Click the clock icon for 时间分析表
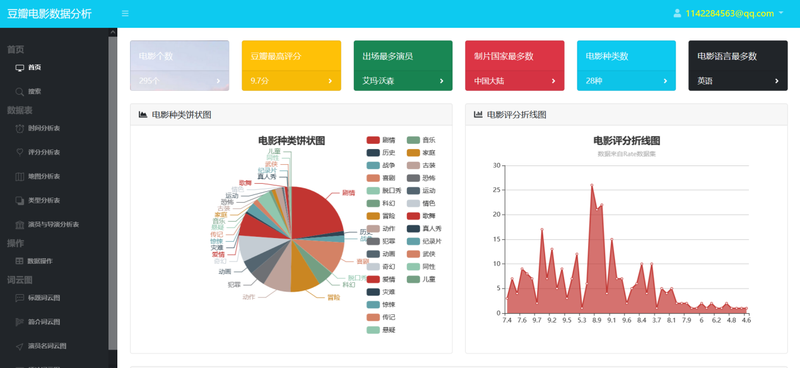Viewport: 800px width, 368px height. pyautogui.click(x=20, y=128)
